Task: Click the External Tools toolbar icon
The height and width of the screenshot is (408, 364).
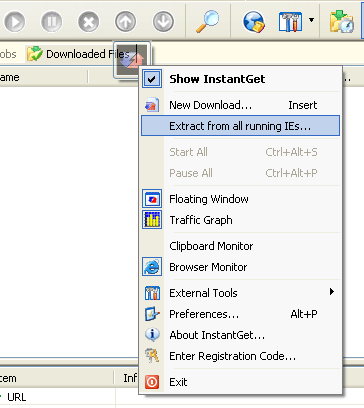Action: 290,22
